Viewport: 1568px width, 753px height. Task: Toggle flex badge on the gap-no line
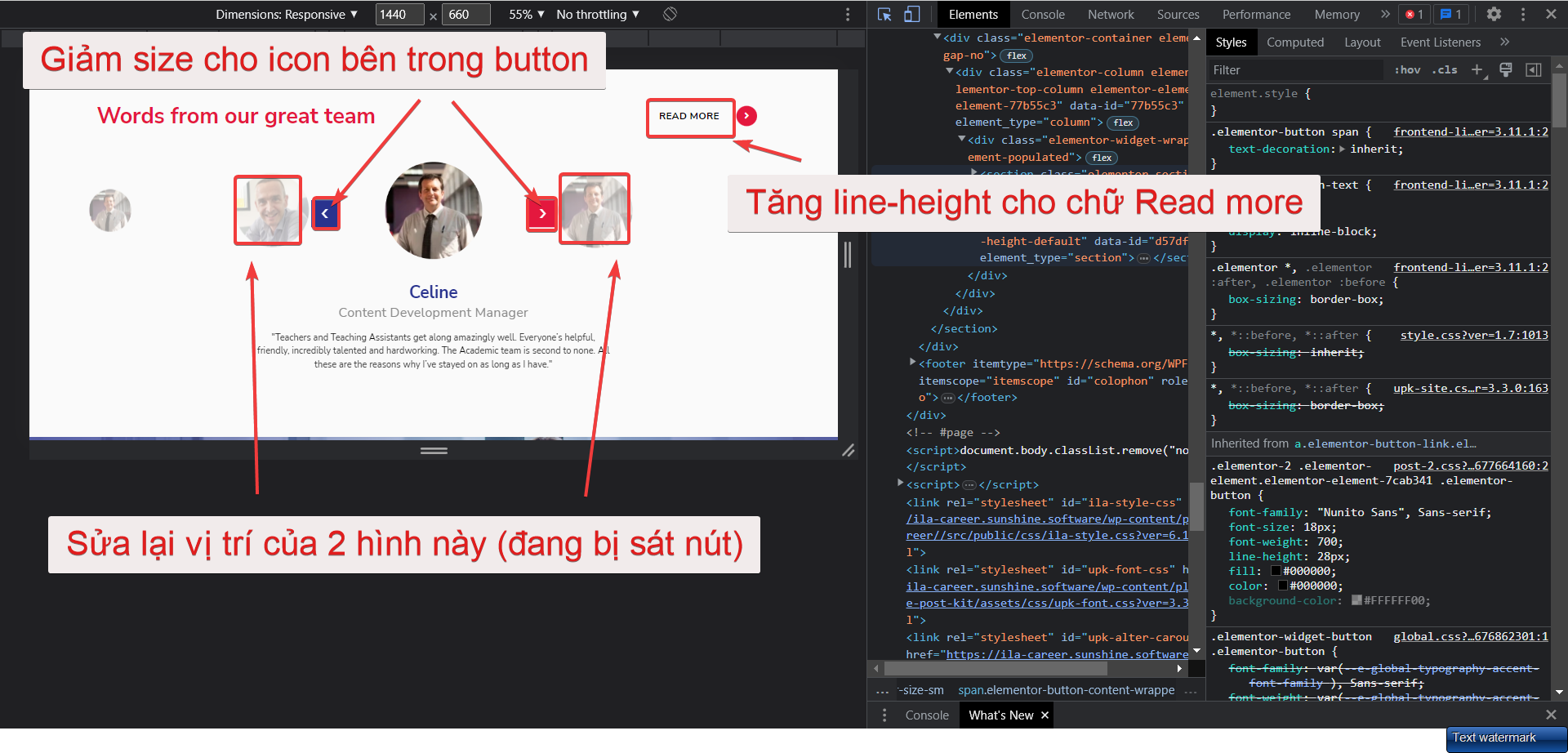coord(1017,56)
